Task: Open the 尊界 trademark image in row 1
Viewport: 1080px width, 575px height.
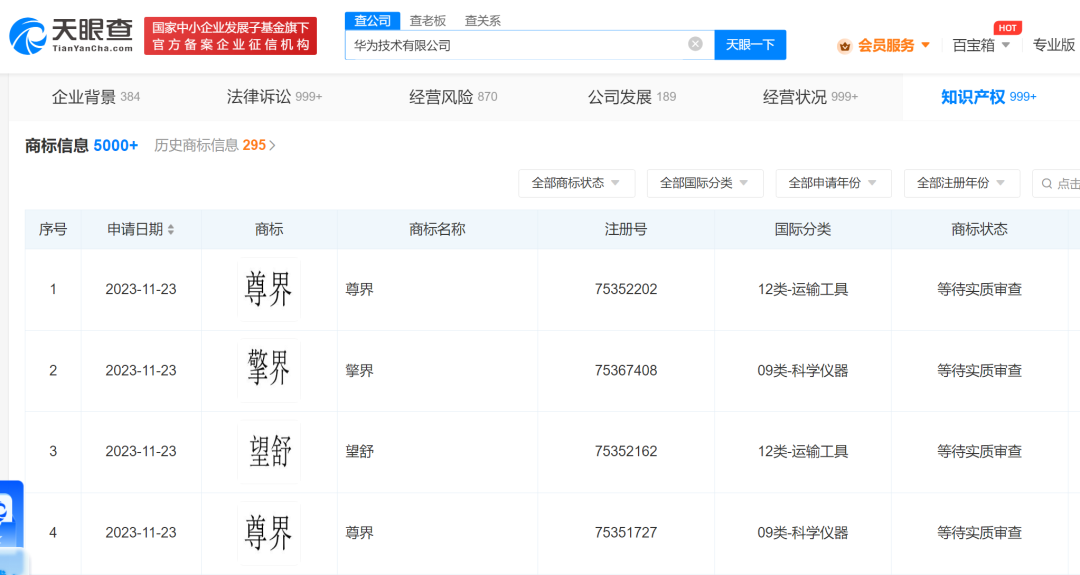Action: (269, 289)
